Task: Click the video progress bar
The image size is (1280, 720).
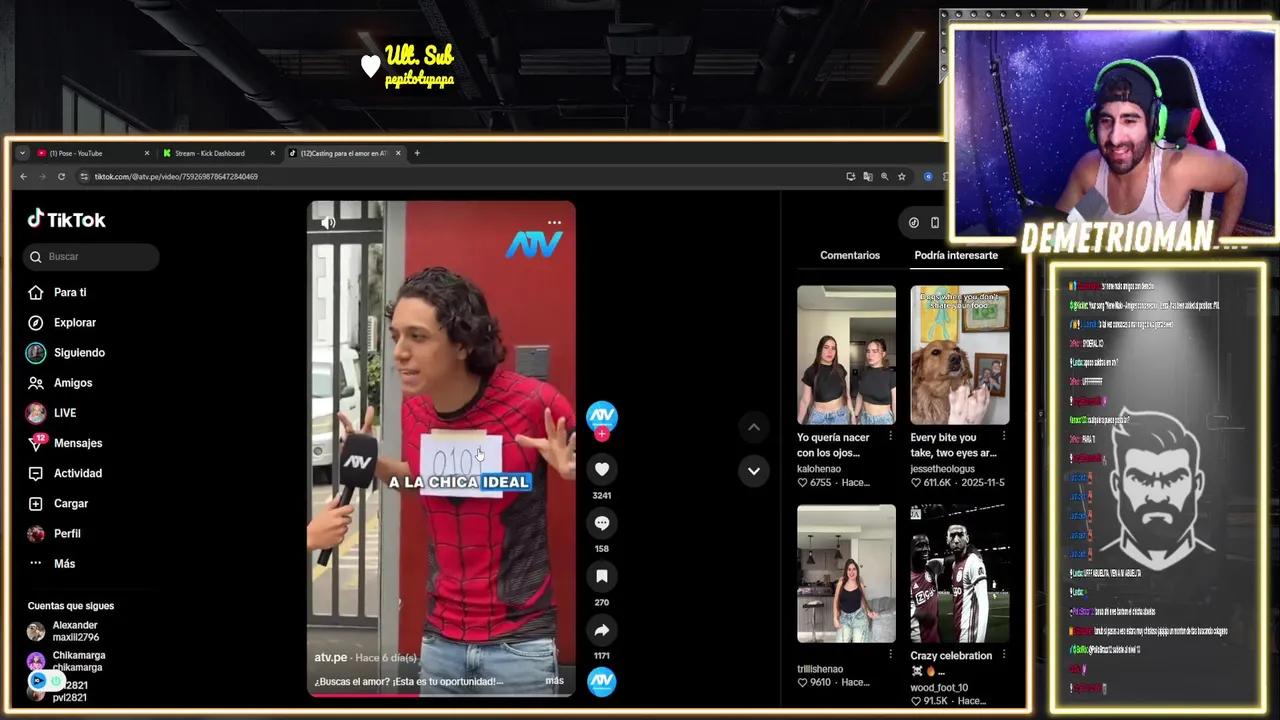Action: click(441, 695)
